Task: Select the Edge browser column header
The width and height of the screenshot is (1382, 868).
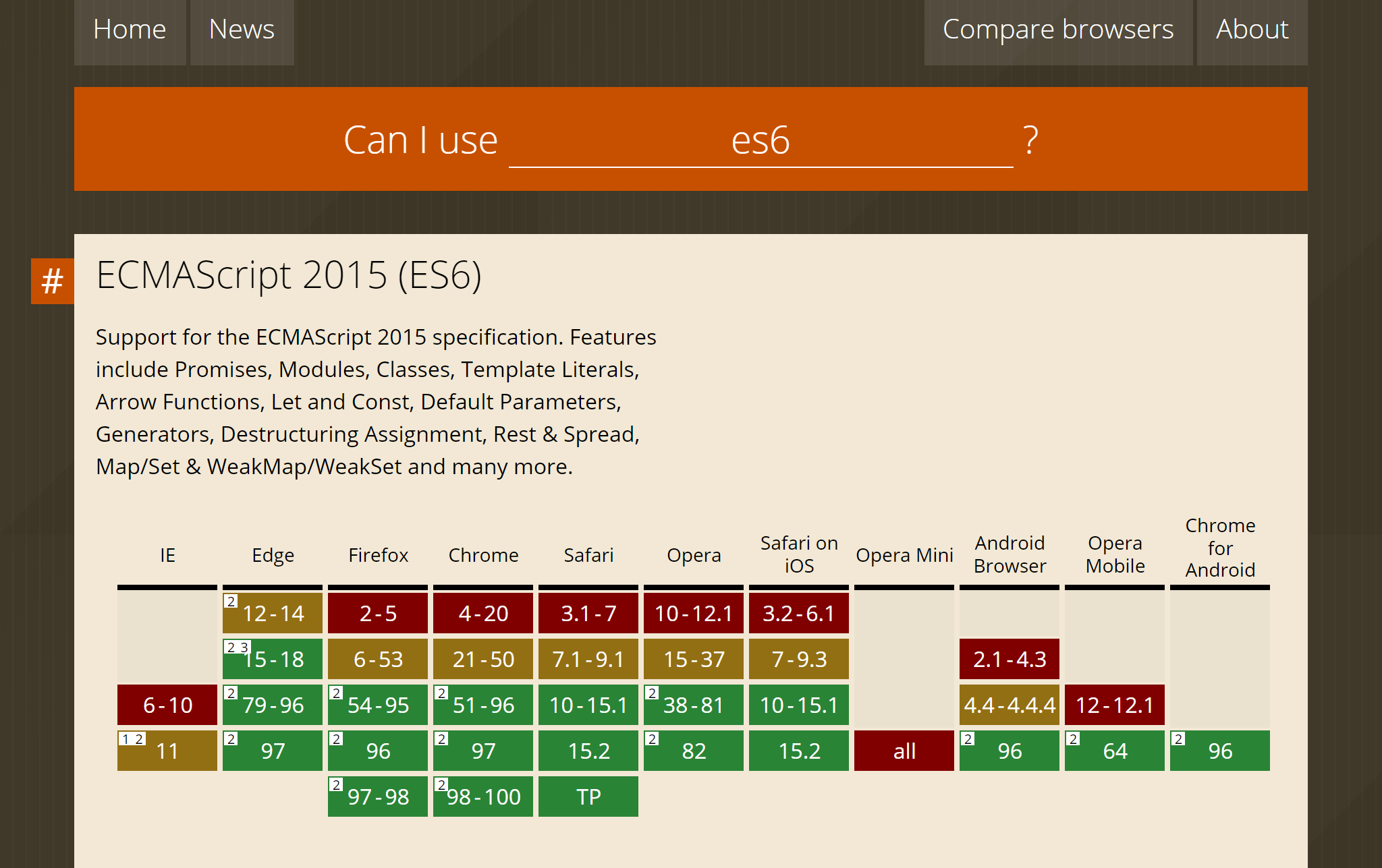Action: click(x=273, y=555)
